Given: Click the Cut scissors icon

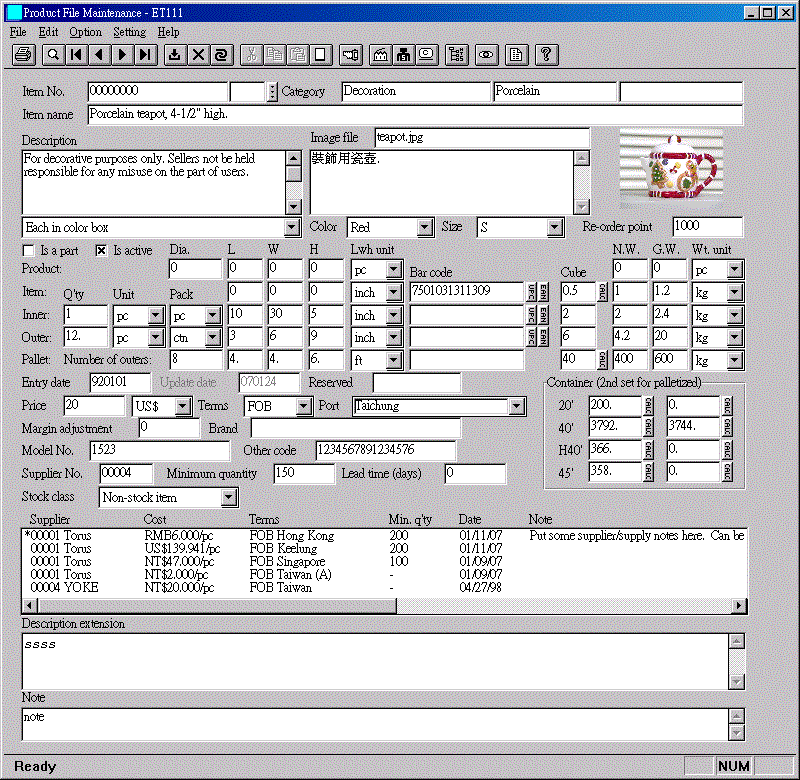Looking at the screenshot, I should (x=251, y=55).
